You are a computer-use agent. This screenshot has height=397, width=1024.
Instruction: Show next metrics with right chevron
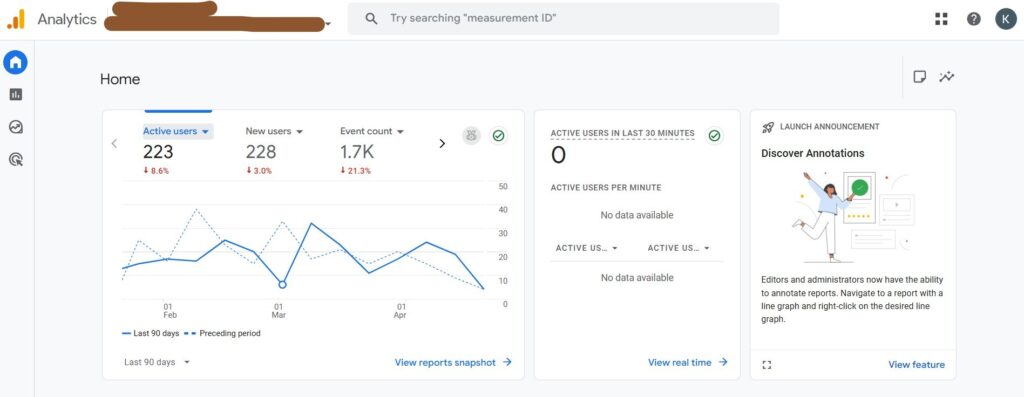[x=442, y=144]
